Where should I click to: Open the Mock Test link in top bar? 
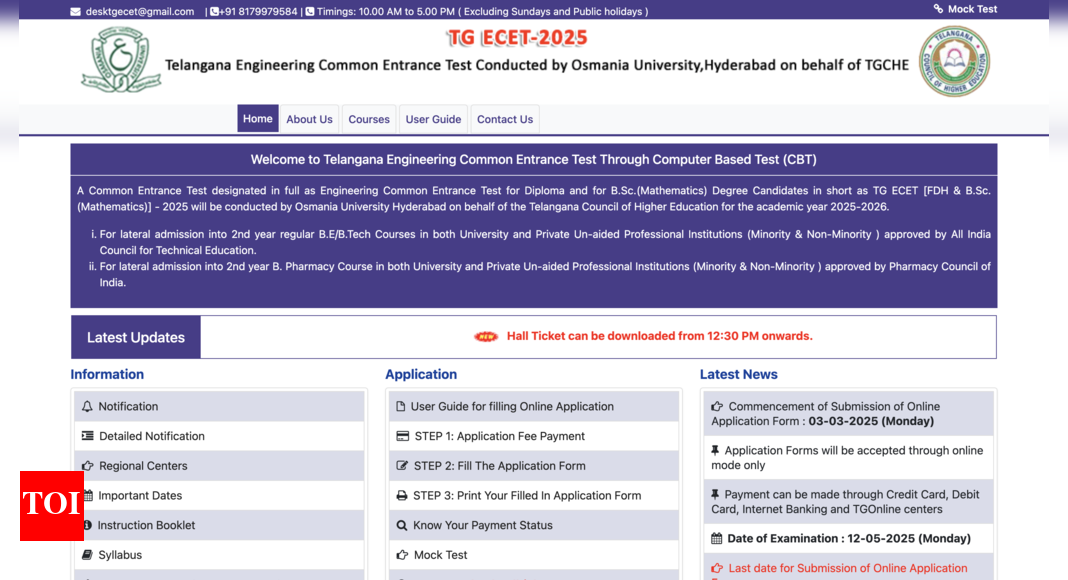971,9
